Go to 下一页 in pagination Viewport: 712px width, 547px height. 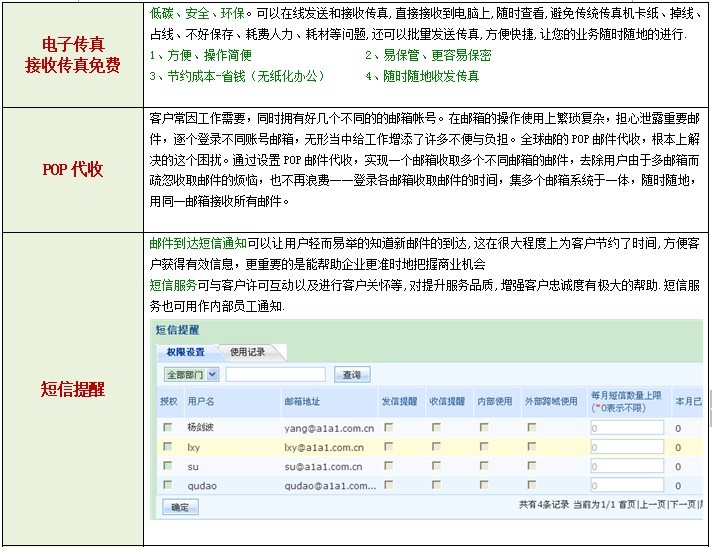point(683,504)
